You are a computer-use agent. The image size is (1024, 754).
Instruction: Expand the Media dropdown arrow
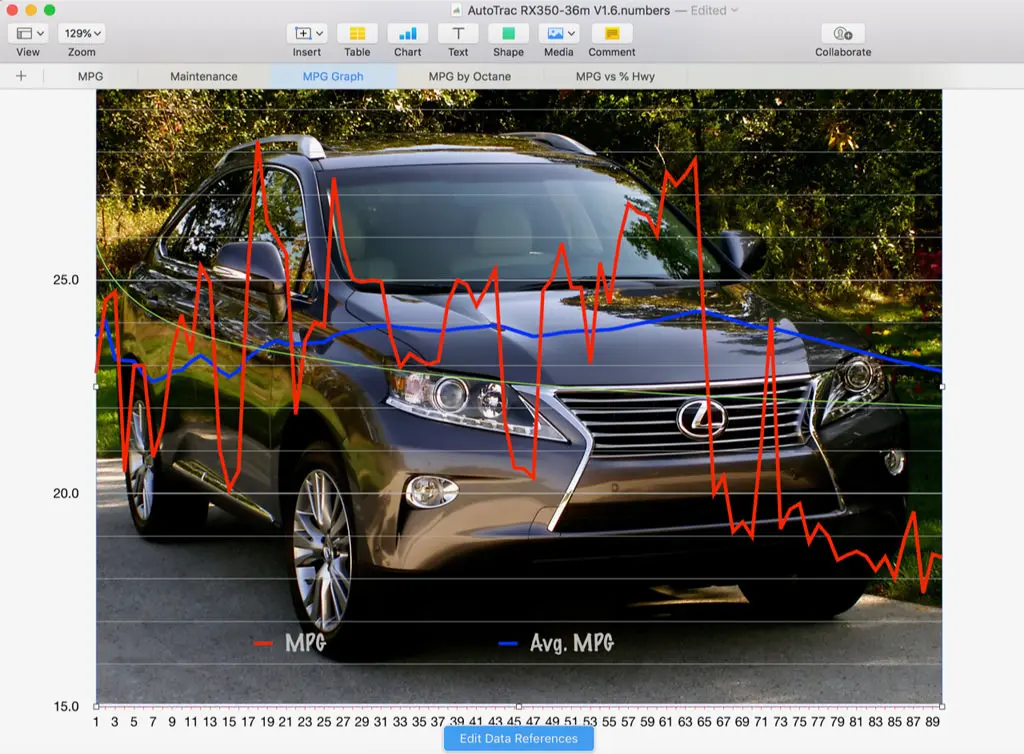[x=571, y=33]
